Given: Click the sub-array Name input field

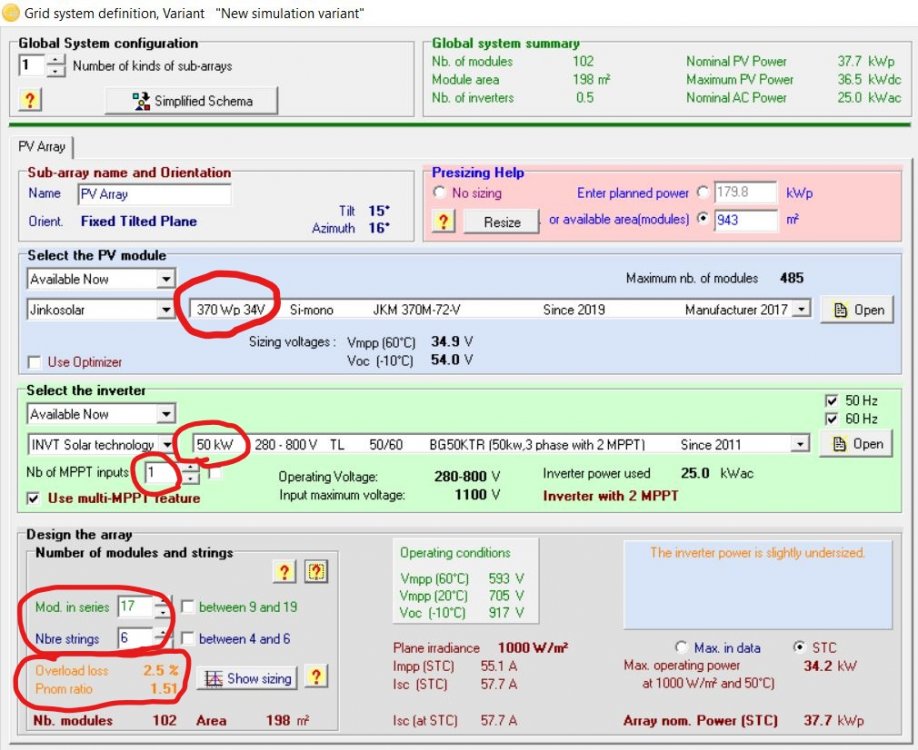Looking at the screenshot, I should [x=154, y=195].
